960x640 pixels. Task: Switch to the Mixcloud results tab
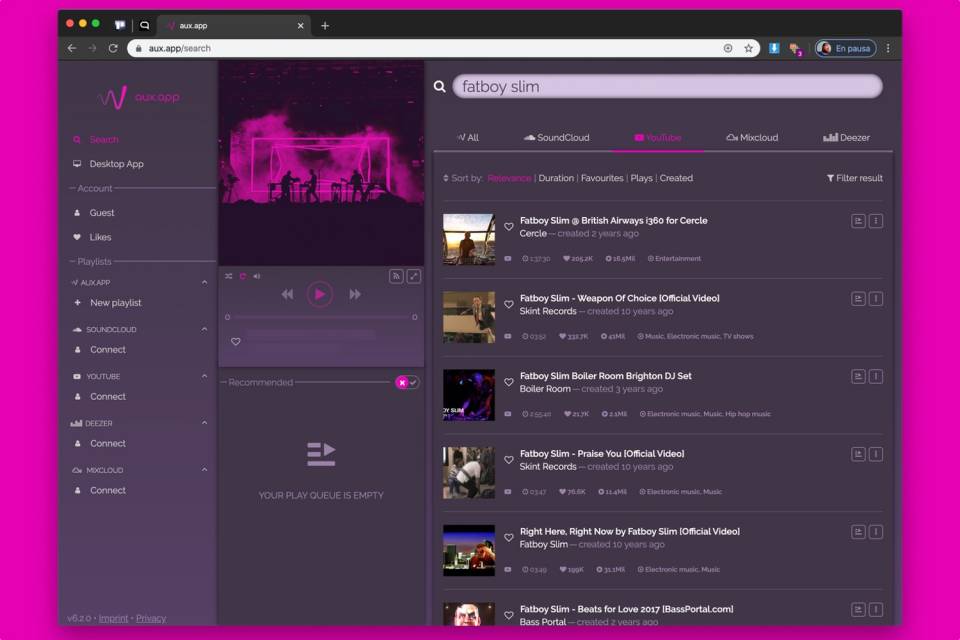tap(752, 138)
